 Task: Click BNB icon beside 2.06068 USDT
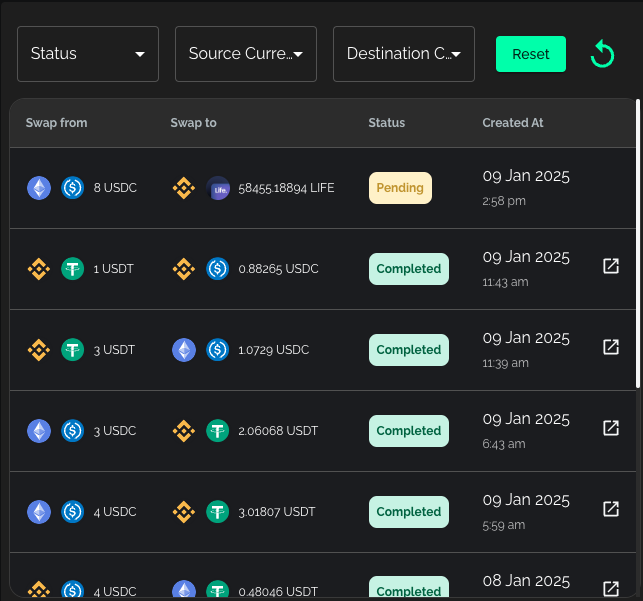click(x=184, y=431)
